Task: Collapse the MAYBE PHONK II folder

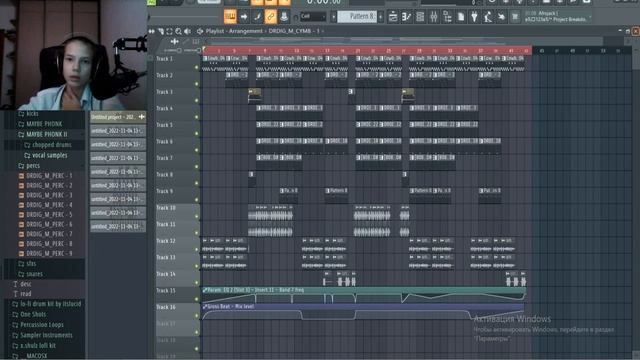Action: [x=43, y=134]
